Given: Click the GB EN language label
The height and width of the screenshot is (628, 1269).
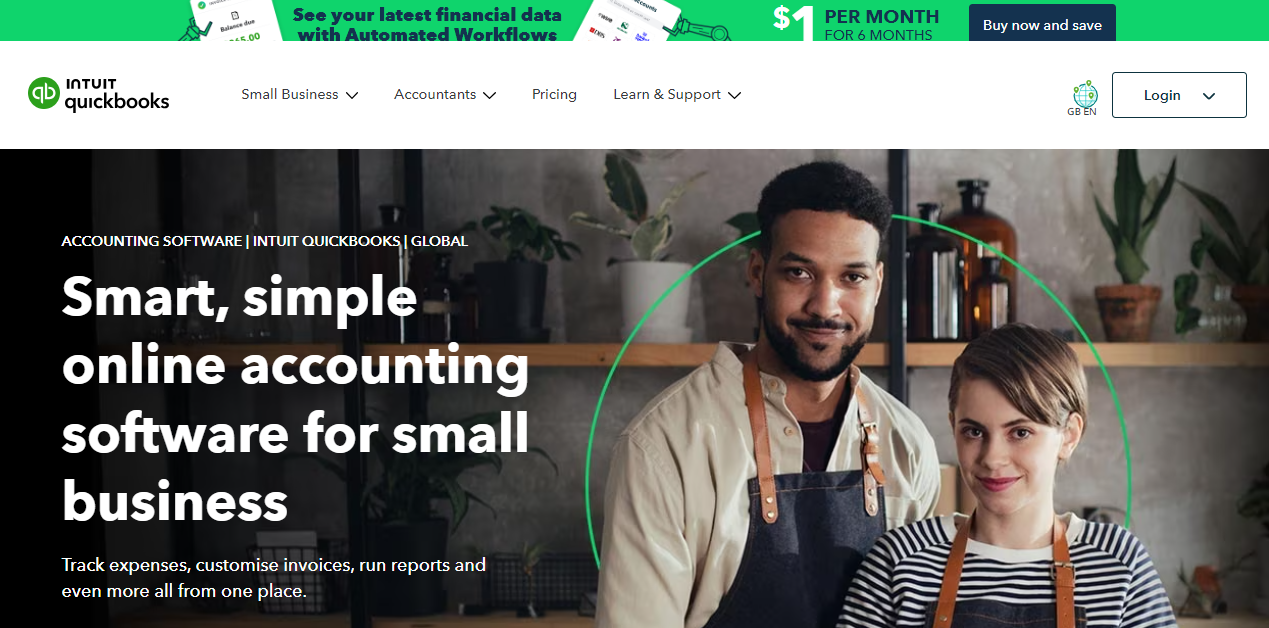Looking at the screenshot, I should (x=1082, y=111).
